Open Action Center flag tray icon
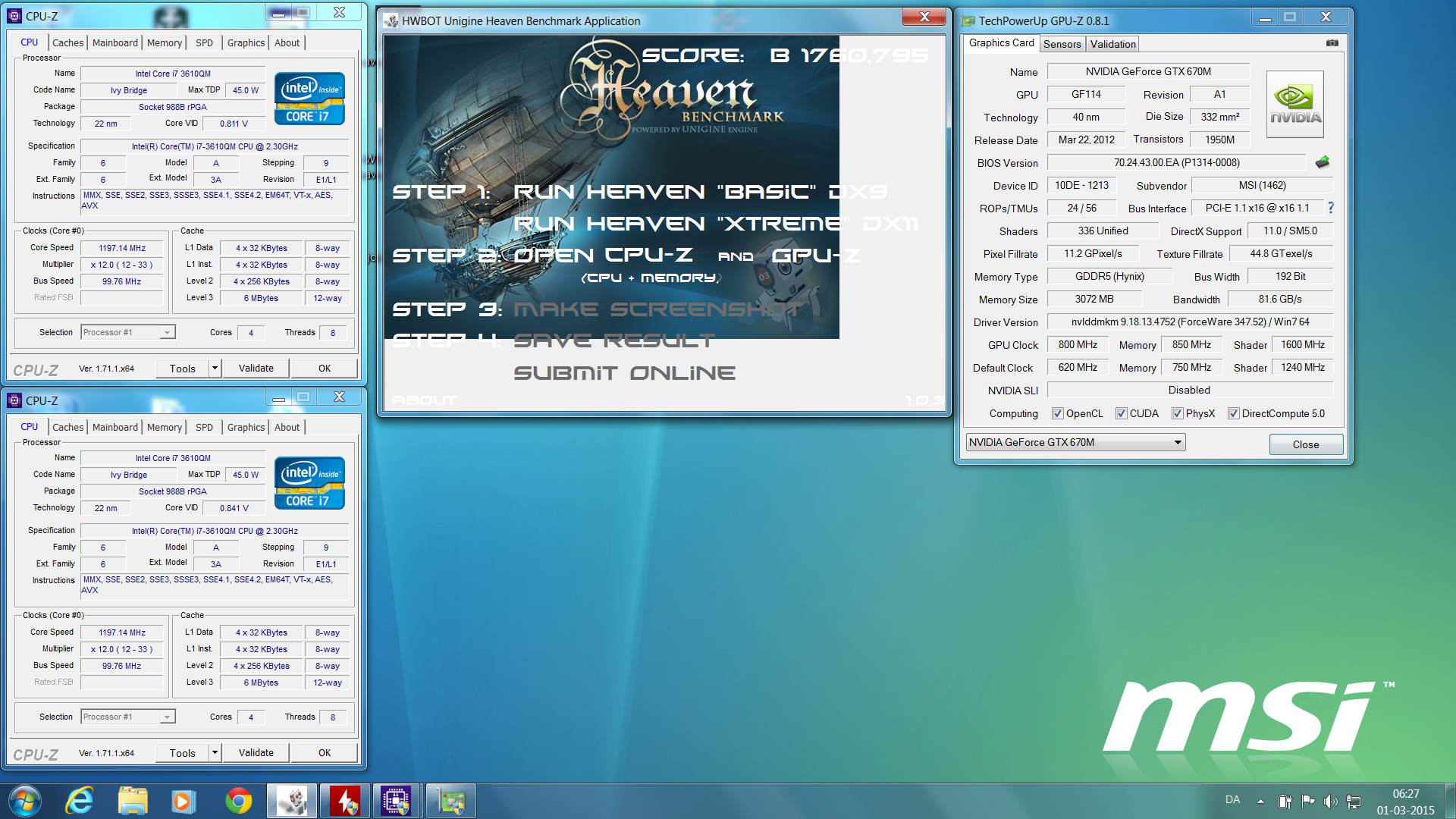This screenshot has height=819, width=1456. point(1308,801)
